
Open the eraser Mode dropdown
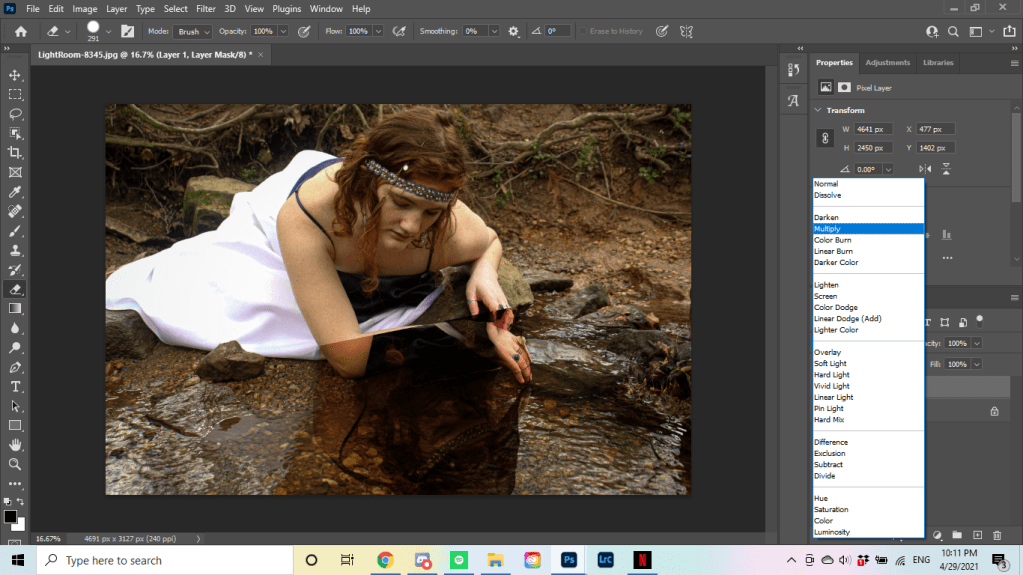(x=193, y=31)
